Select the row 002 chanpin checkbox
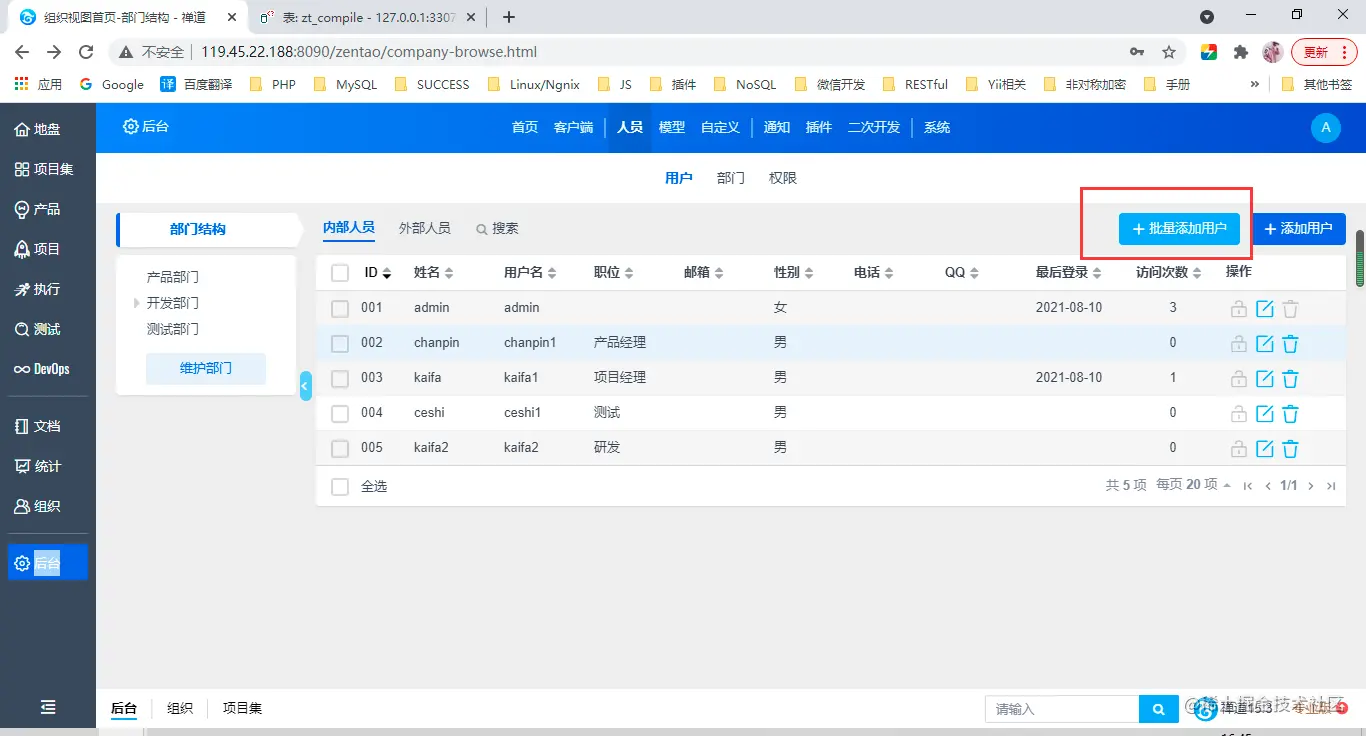The height and width of the screenshot is (736, 1366). click(340, 344)
